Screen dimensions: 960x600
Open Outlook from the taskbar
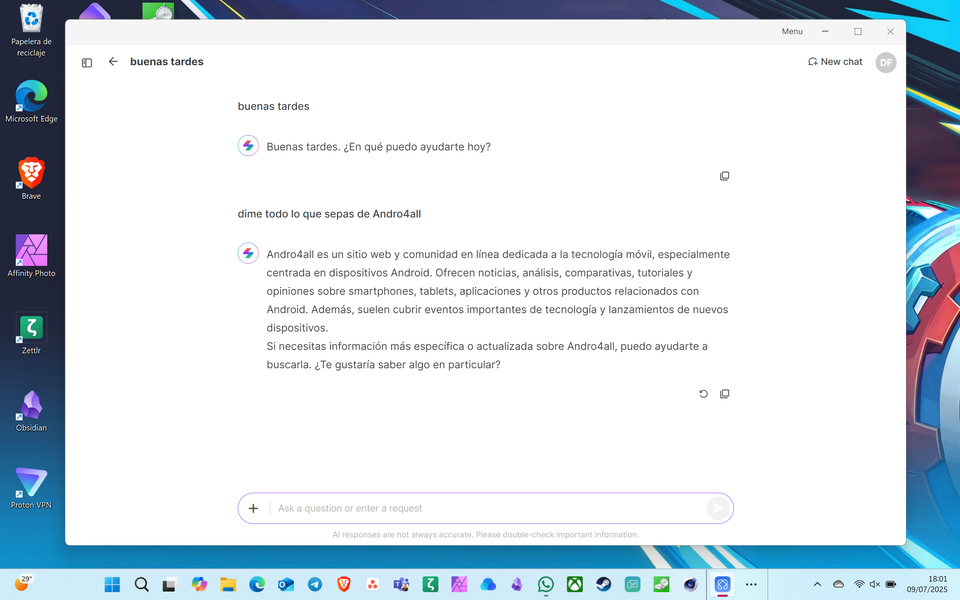286,585
